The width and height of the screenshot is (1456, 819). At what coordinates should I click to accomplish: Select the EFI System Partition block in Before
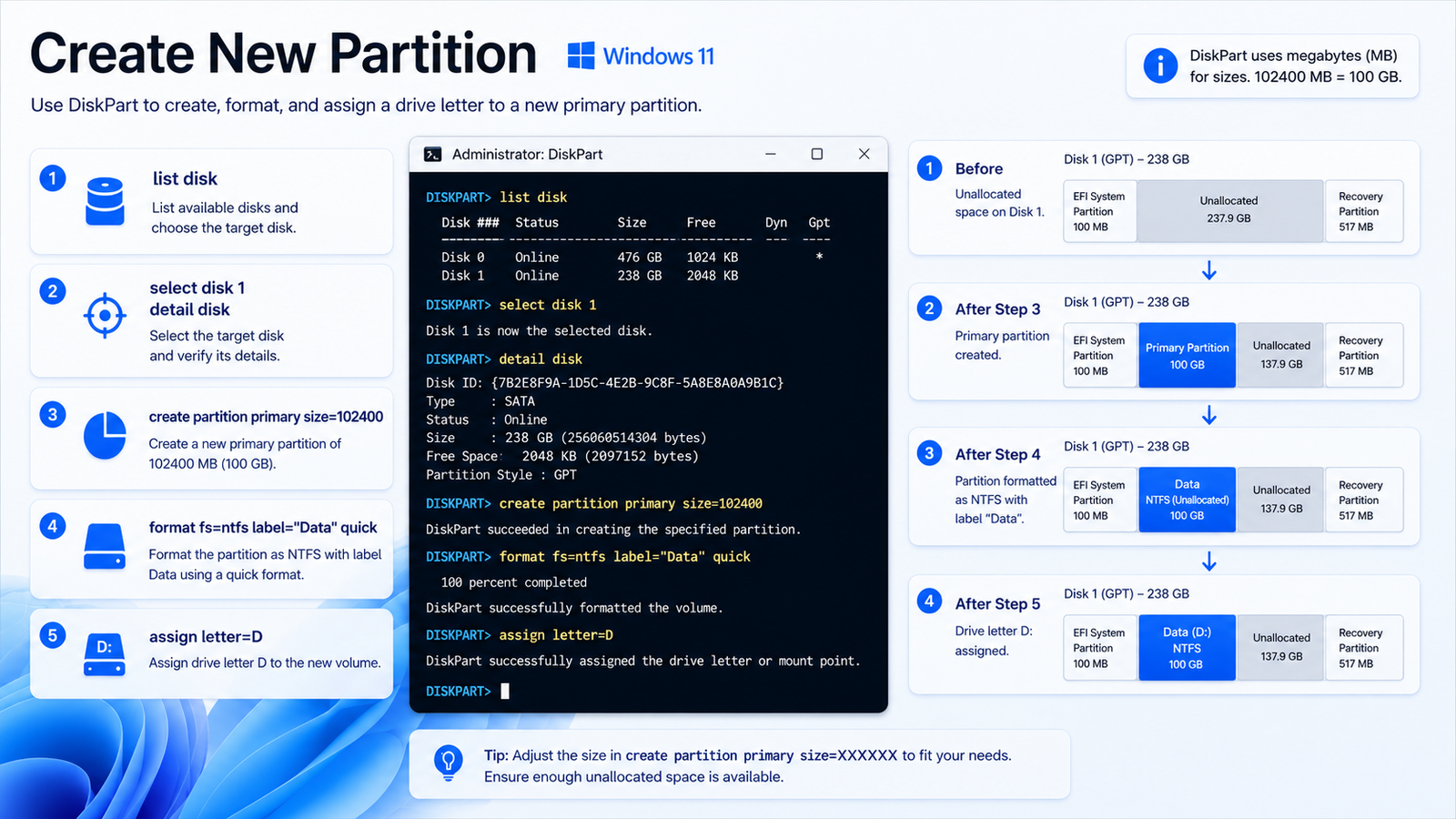click(x=1099, y=211)
